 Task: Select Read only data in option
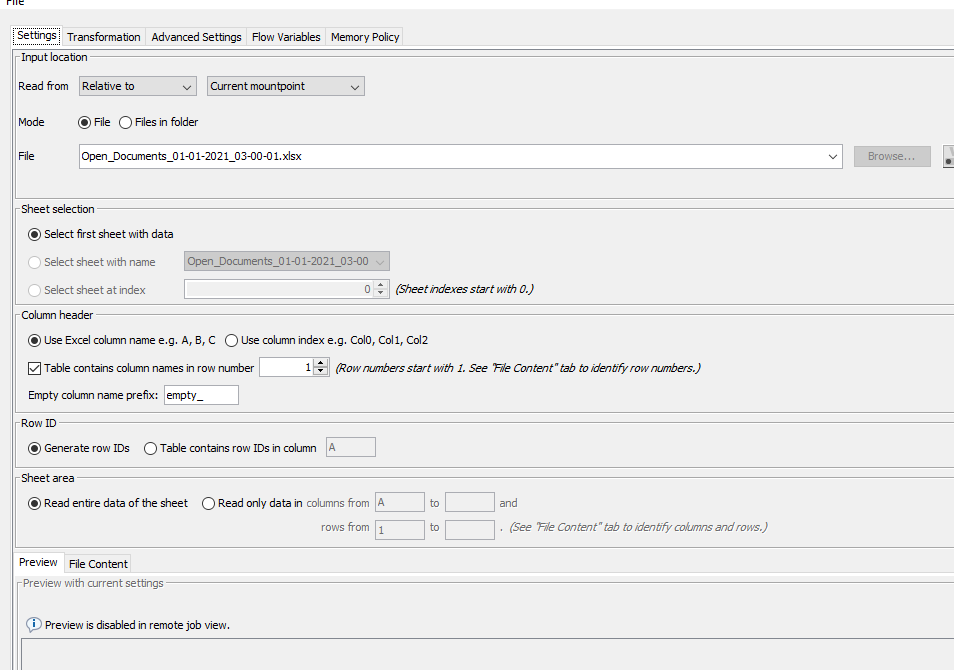click(x=208, y=503)
